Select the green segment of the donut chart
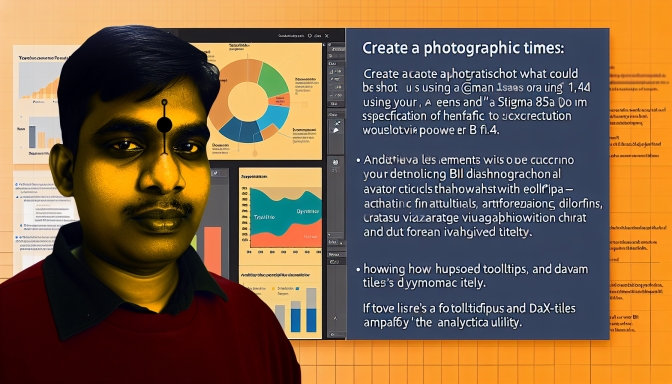 pos(272,79)
